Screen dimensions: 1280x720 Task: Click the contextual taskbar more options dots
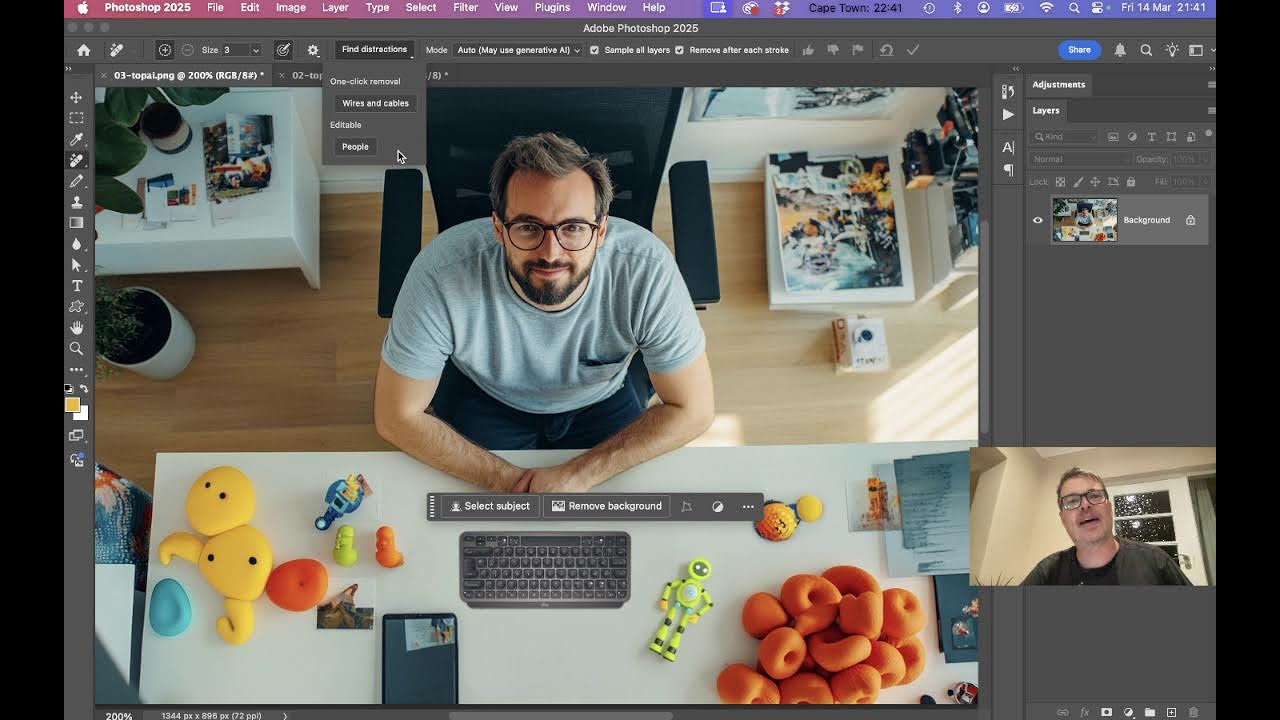(x=748, y=507)
